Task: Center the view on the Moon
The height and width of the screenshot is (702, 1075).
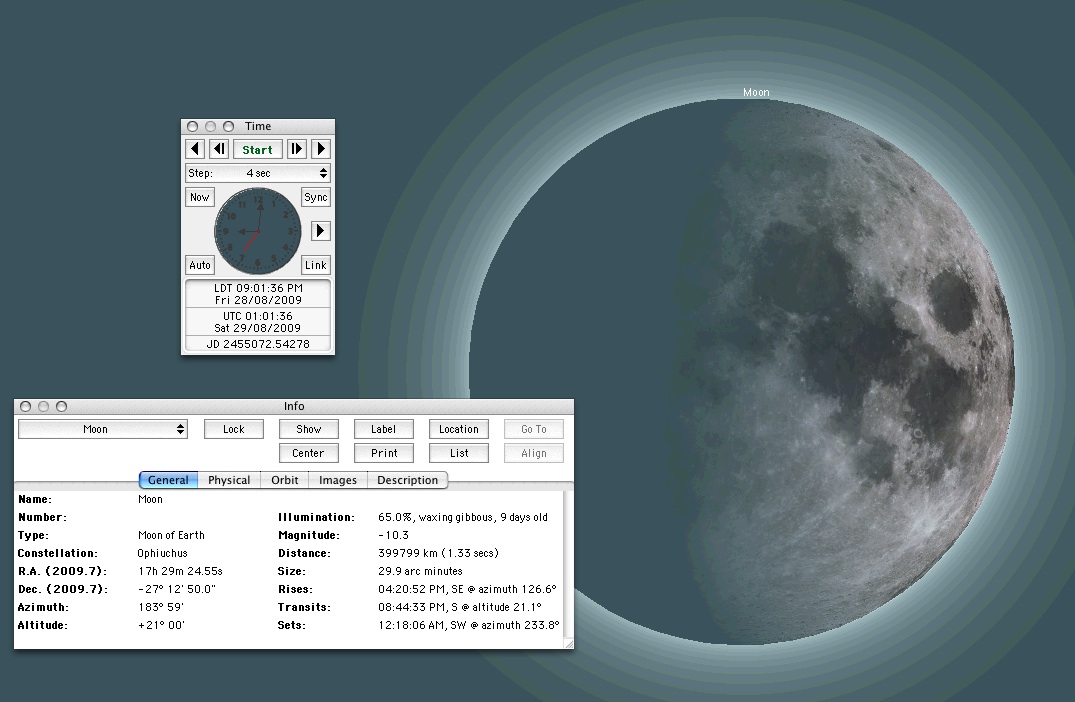Action: 309,453
